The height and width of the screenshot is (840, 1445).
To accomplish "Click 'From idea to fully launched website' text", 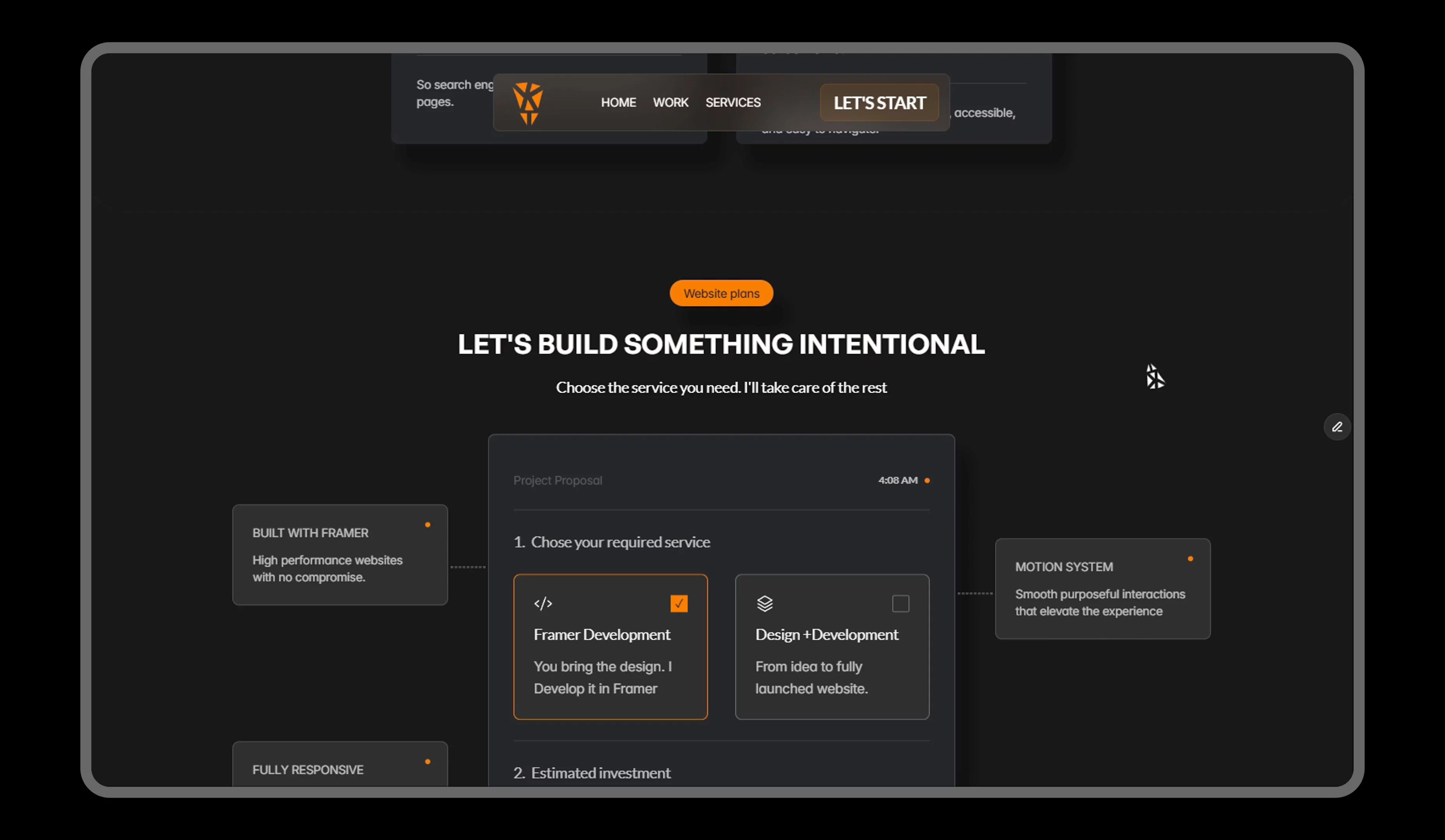I will click(x=812, y=677).
